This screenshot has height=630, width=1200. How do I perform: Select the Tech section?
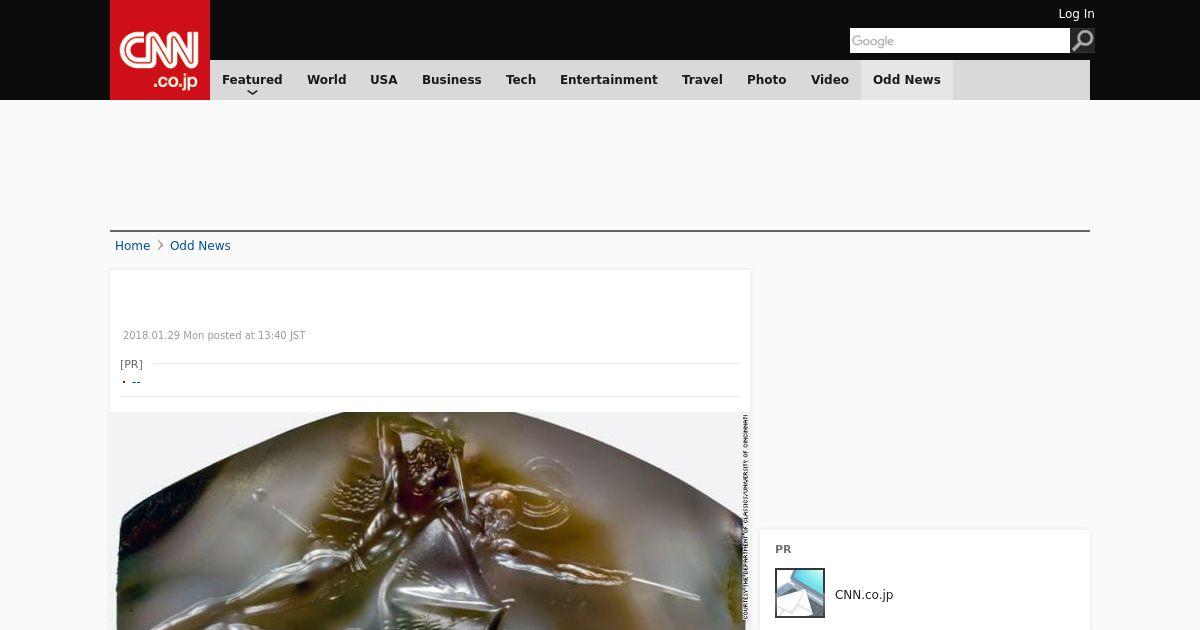pos(521,80)
